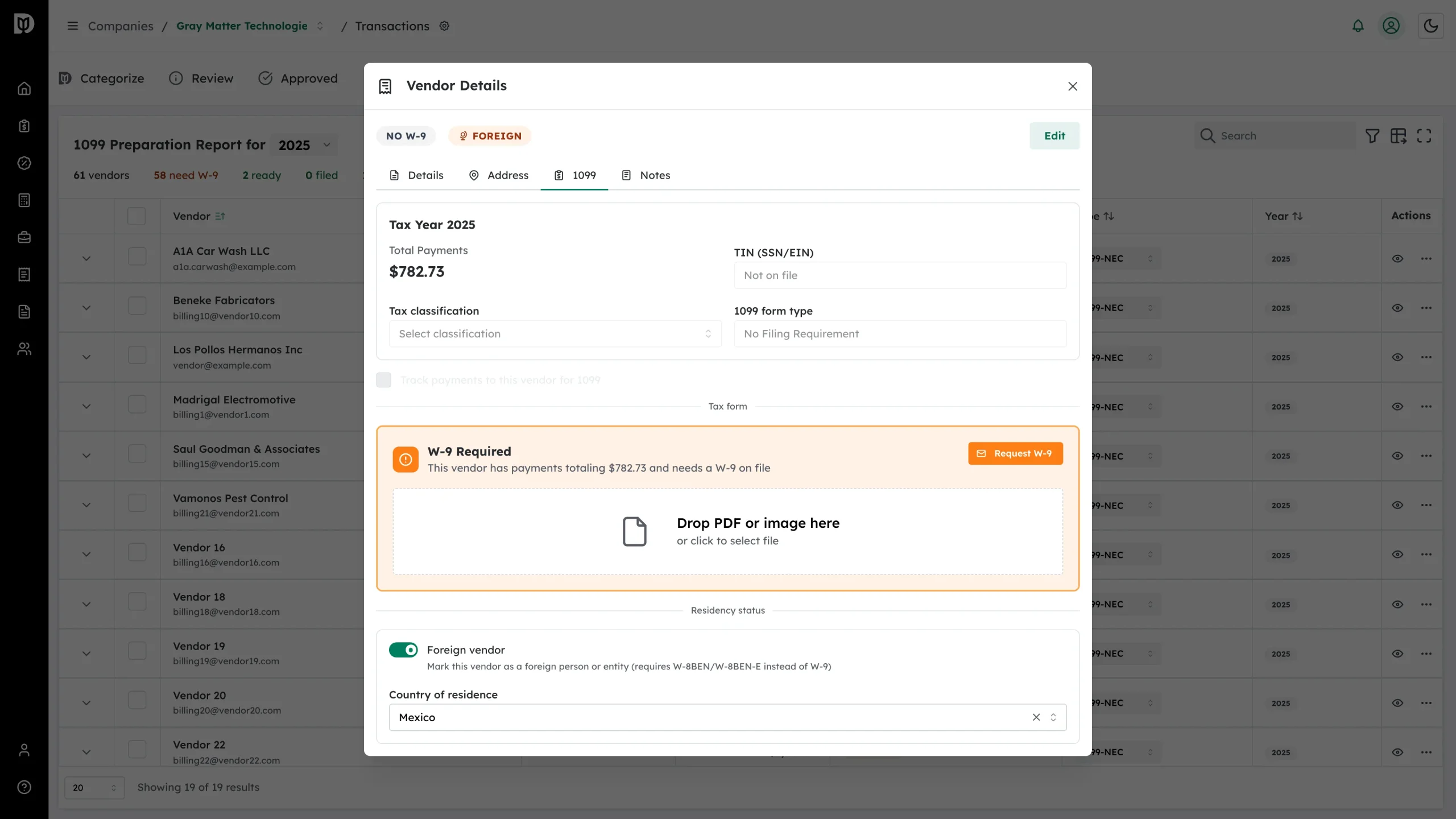The width and height of the screenshot is (1456, 819).
Task: Open transactions settings gear icon
Action: click(445, 26)
